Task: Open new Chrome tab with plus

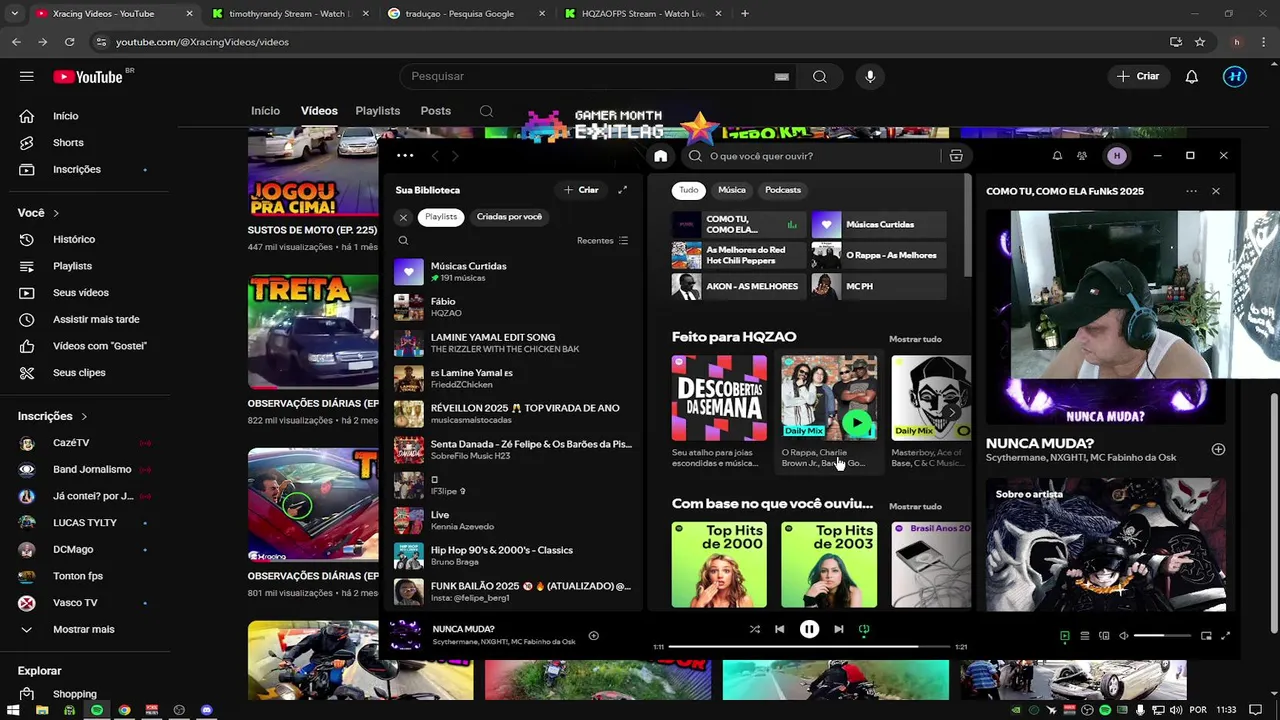Action: [744, 14]
